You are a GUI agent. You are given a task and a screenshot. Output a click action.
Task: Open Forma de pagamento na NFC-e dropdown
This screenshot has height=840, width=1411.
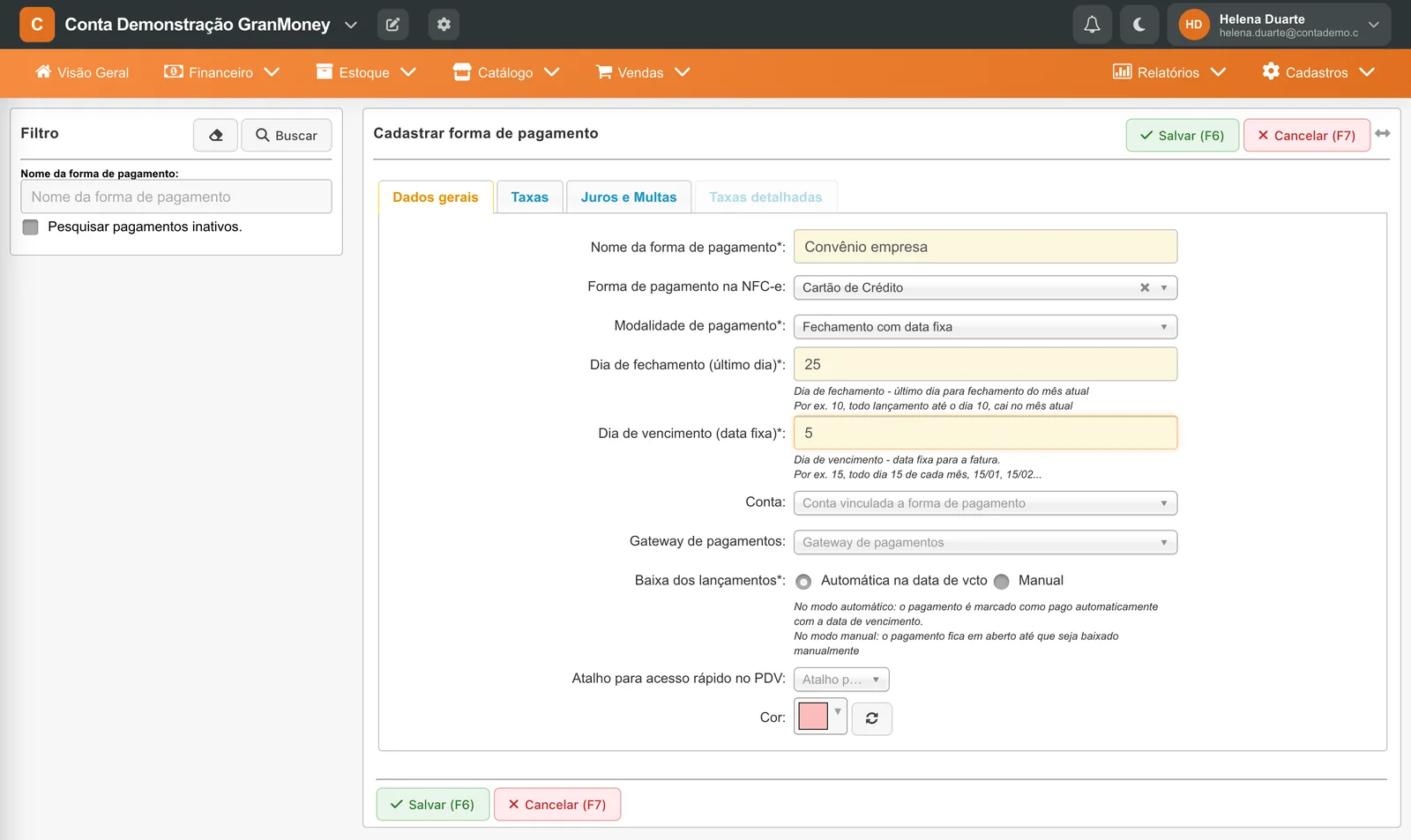[986, 287]
